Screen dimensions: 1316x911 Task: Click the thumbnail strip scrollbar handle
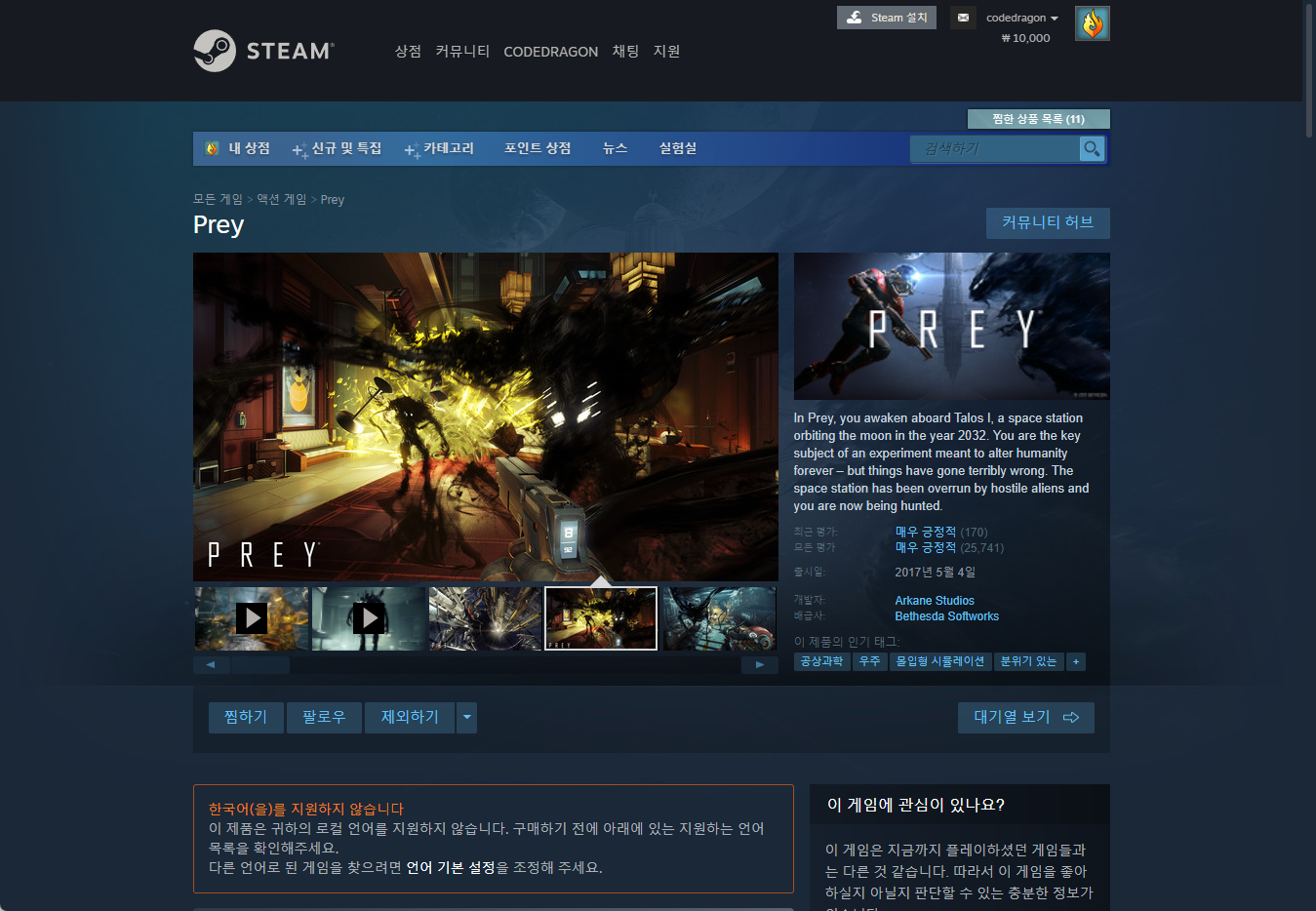(260, 665)
